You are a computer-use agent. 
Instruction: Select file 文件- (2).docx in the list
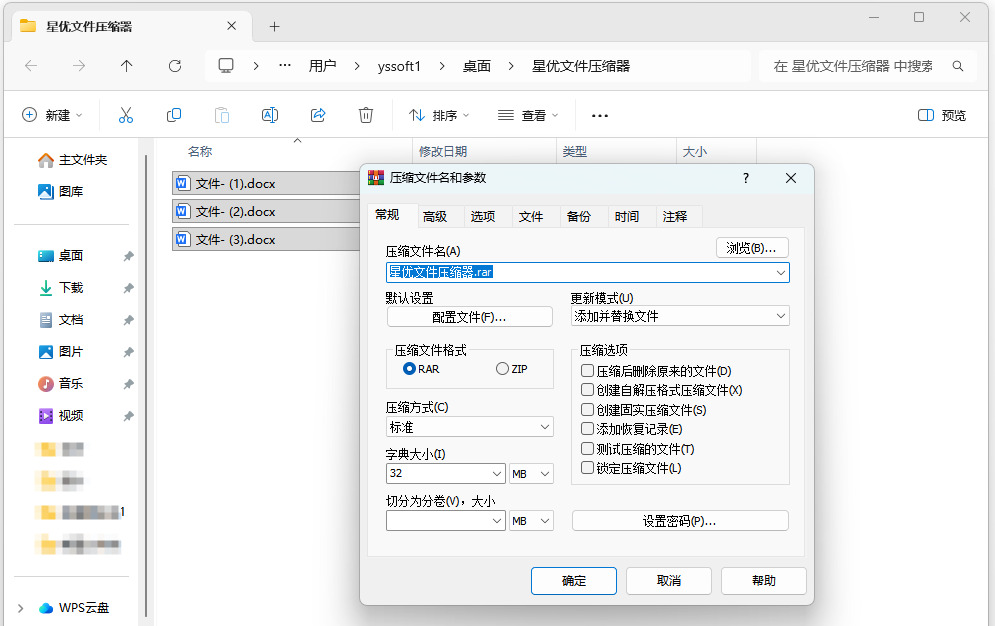tap(267, 212)
